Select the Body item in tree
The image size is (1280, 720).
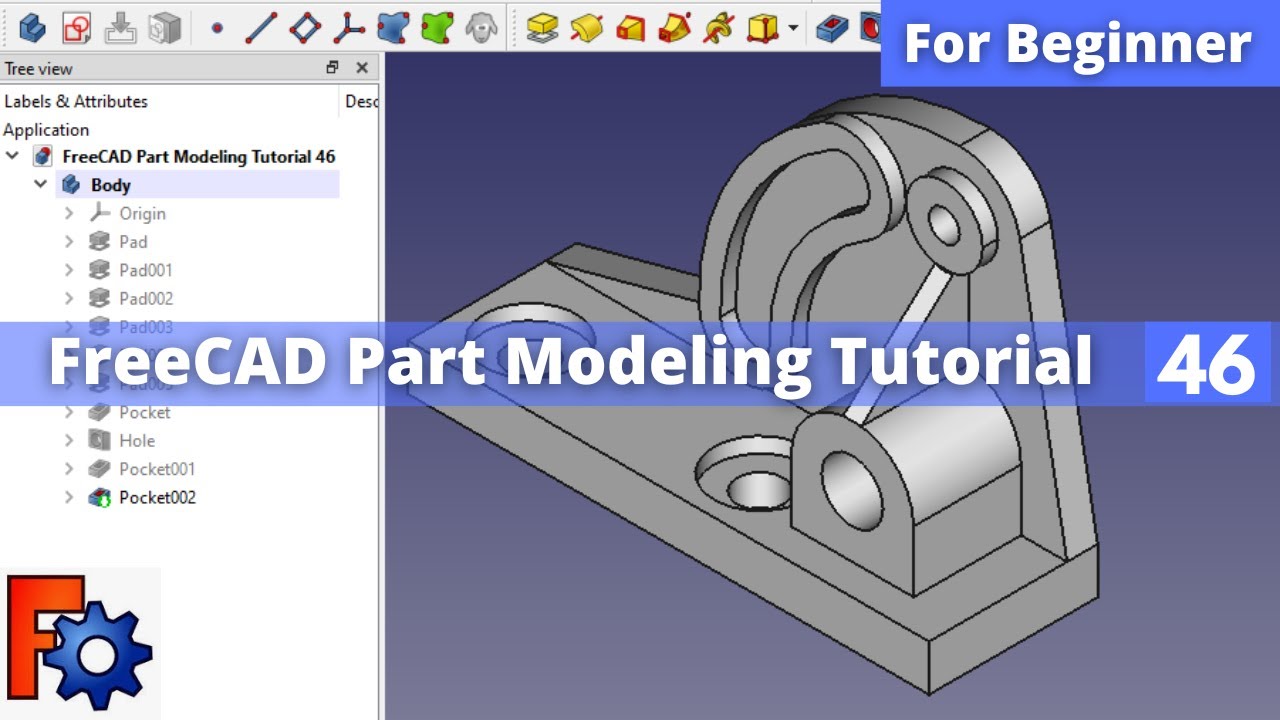pyautogui.click(x=110, y=185)
